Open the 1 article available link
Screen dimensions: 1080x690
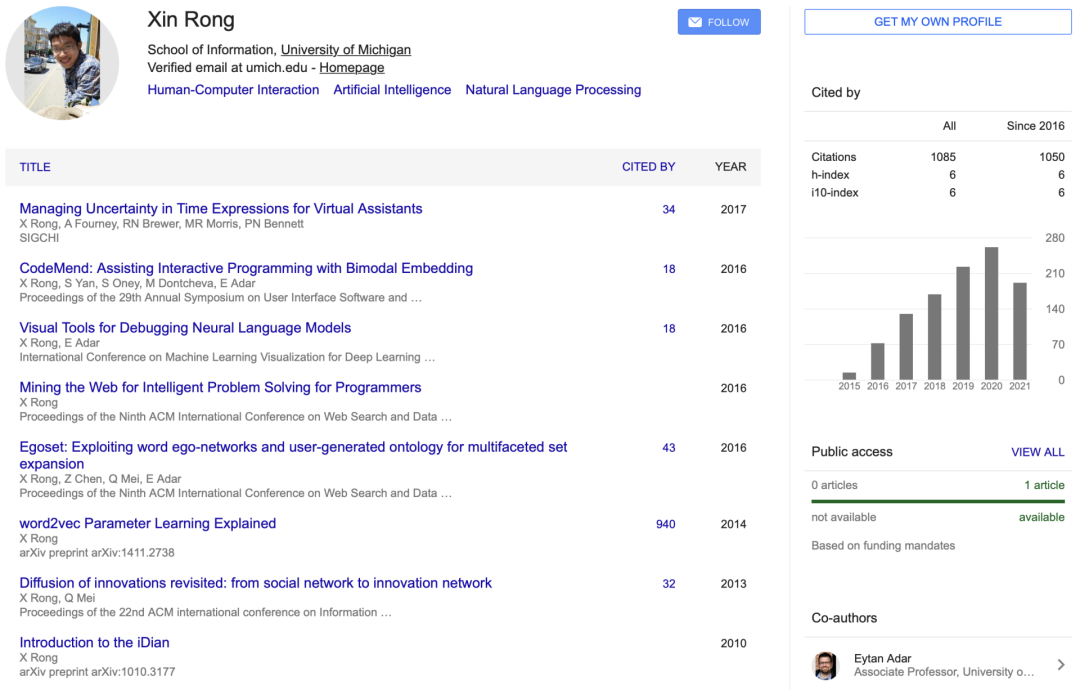point(1044,485)
